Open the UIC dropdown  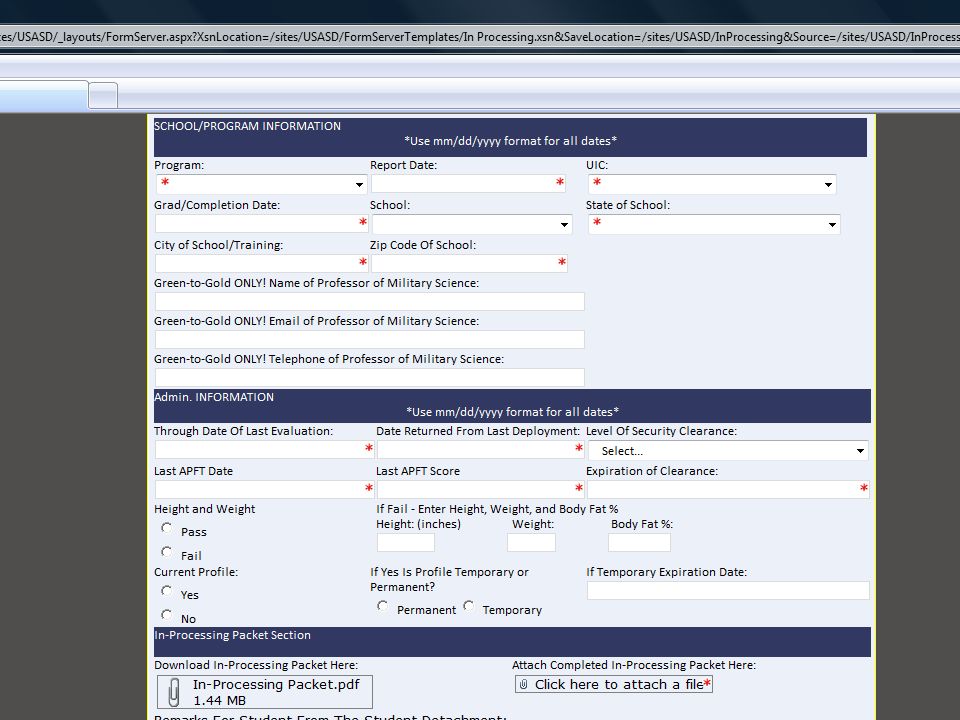coord(712,184)
